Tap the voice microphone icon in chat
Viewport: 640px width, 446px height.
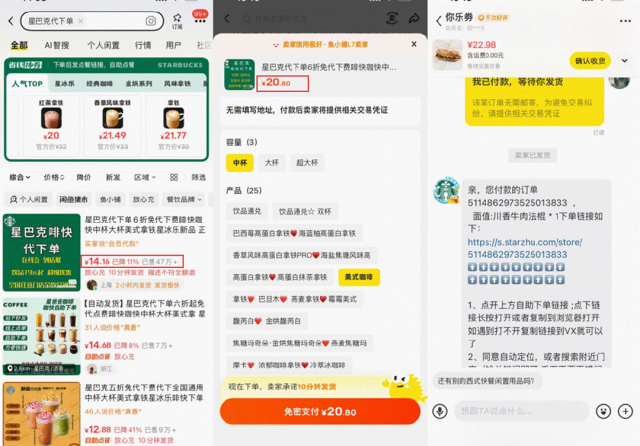pos(440,411)
